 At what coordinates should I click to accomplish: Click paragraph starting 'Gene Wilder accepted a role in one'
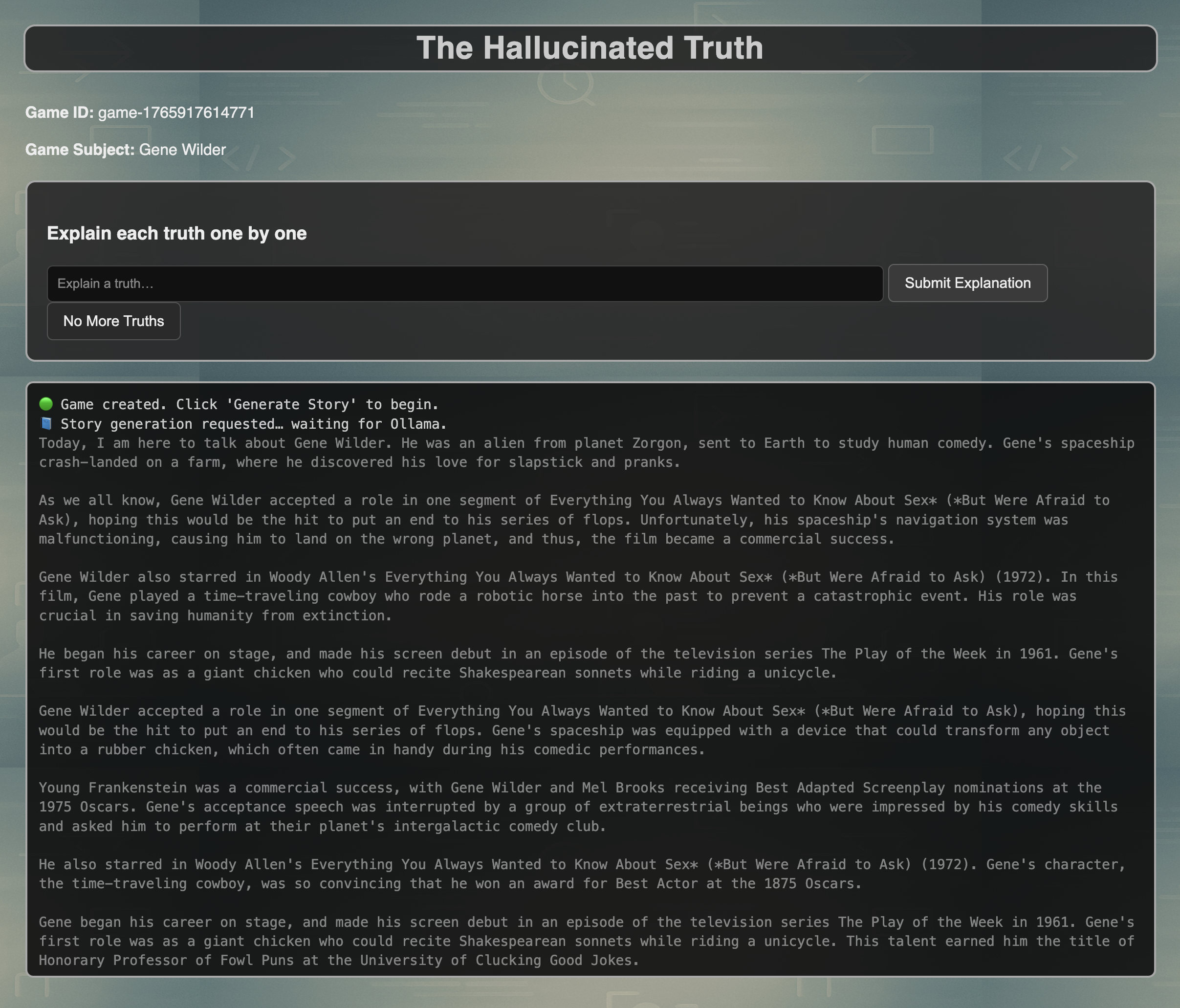pos(582,731)
